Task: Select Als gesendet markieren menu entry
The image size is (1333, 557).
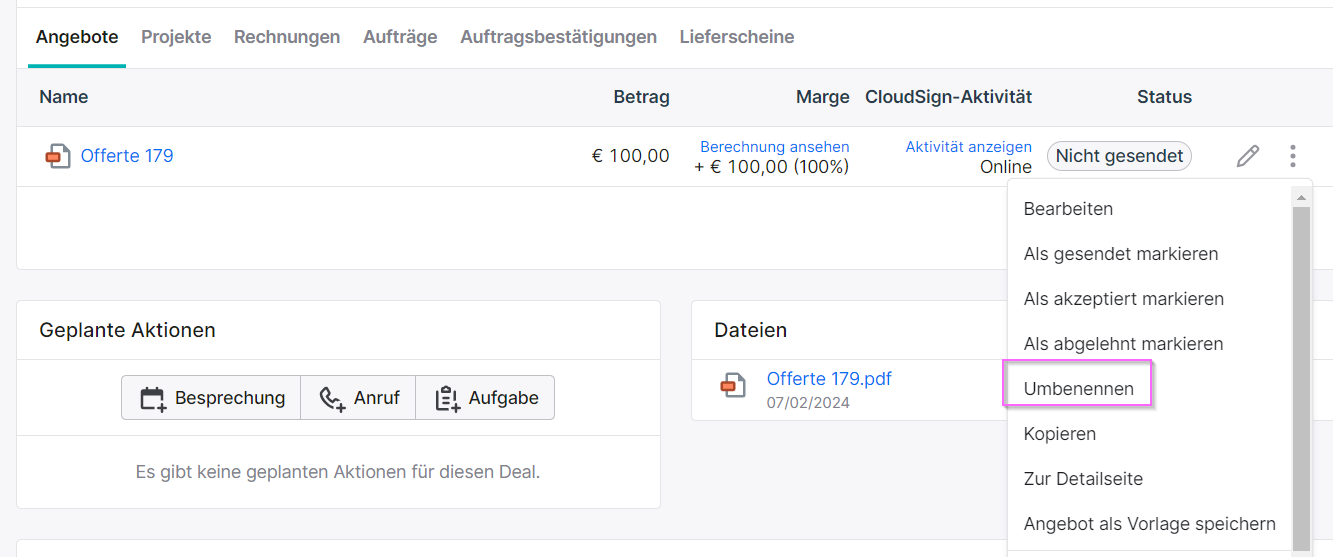Action: tap(1121, 254)
